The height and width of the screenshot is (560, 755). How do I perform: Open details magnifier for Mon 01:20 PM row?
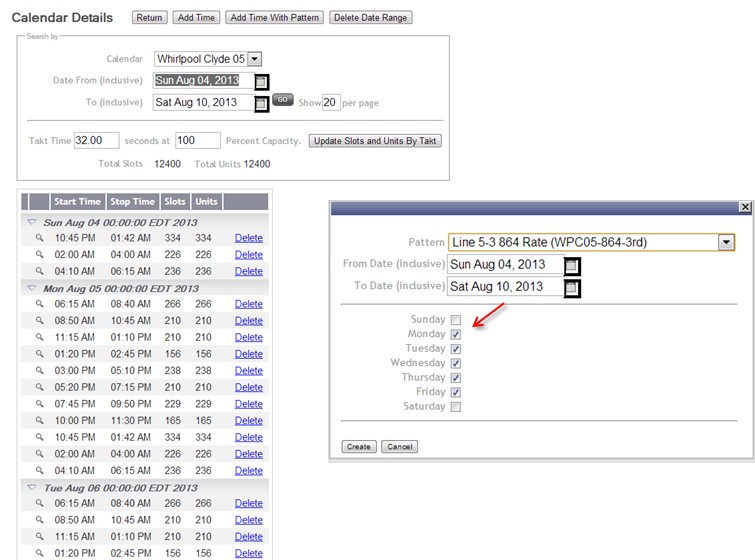click(x=39, y=354)
